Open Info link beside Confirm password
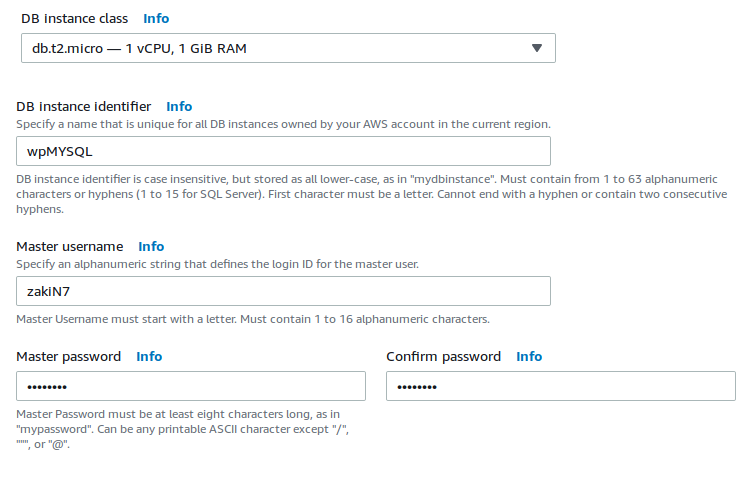Screen dimensions: 748x489 529,356
